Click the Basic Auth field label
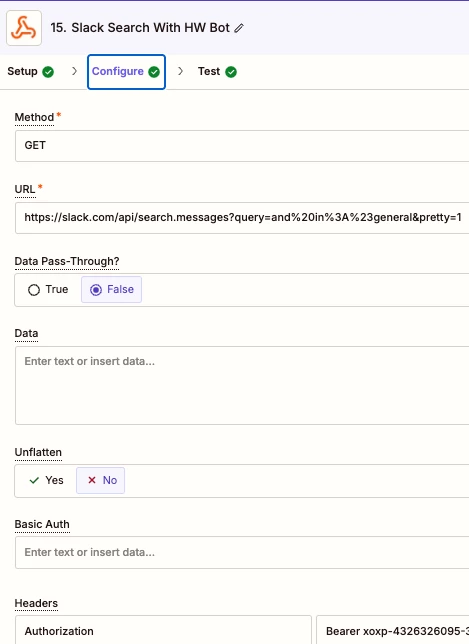This screenshot has width=469, height=644. 42,524
